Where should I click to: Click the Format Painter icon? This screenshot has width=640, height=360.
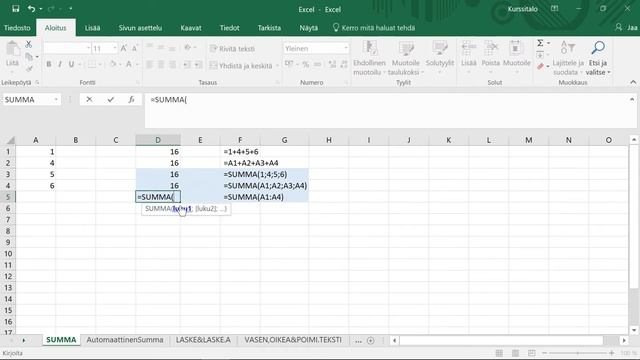[x=29, y=68]
